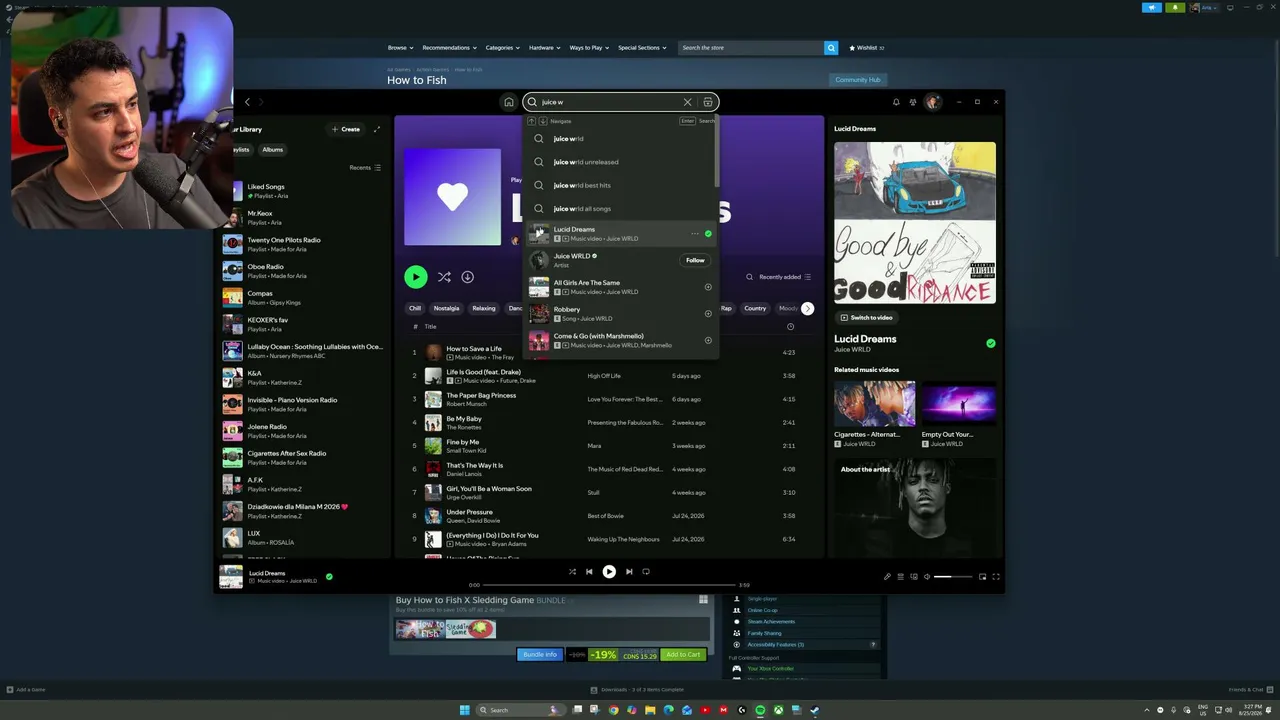Toggle shuffle in the bottom player controls
Viewport: 1280px width, 720px height.
pos(572,572)
